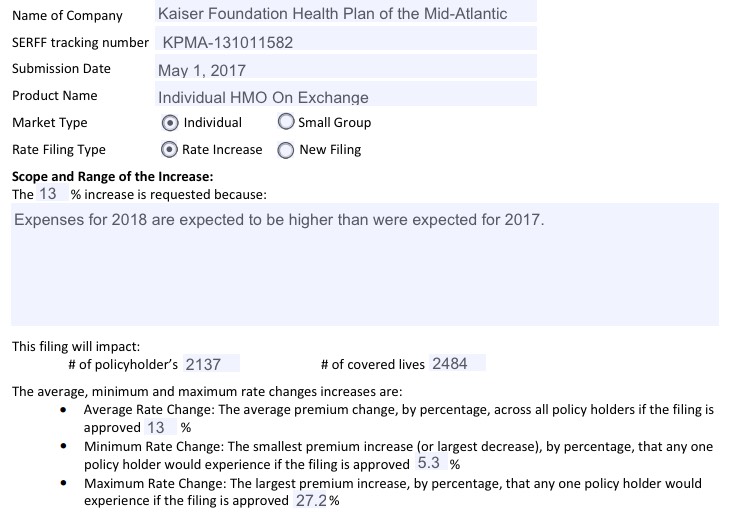Click the Rate Filing Type label
The width and height of the screenshot is (747, 521).
click(x=58, y=150)
